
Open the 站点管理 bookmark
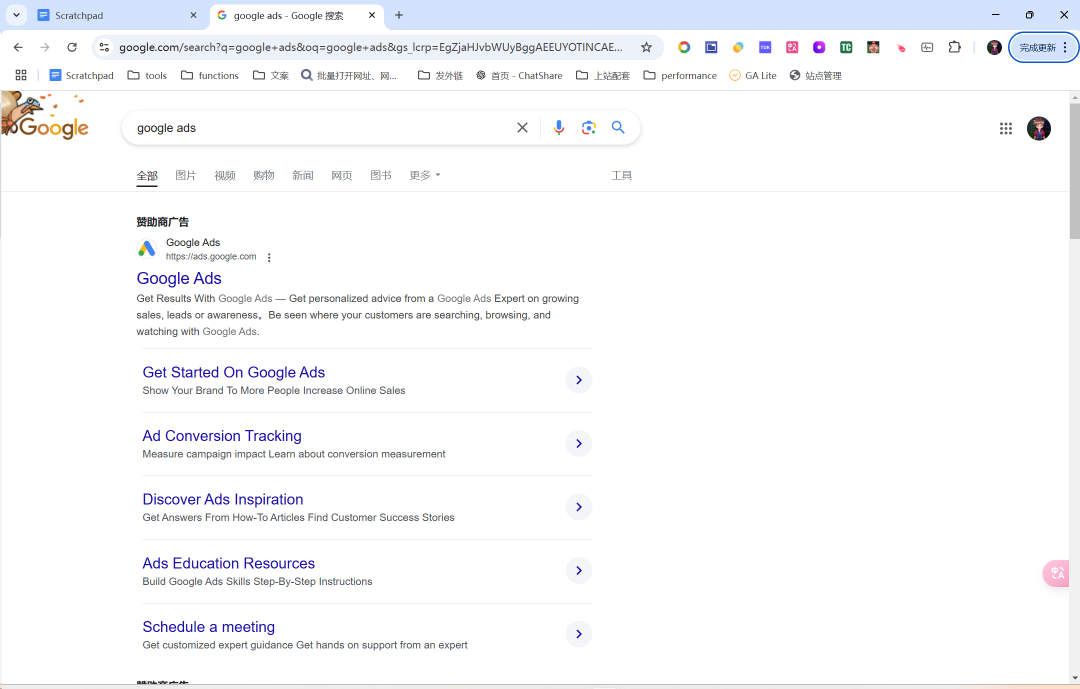(816, 75)
